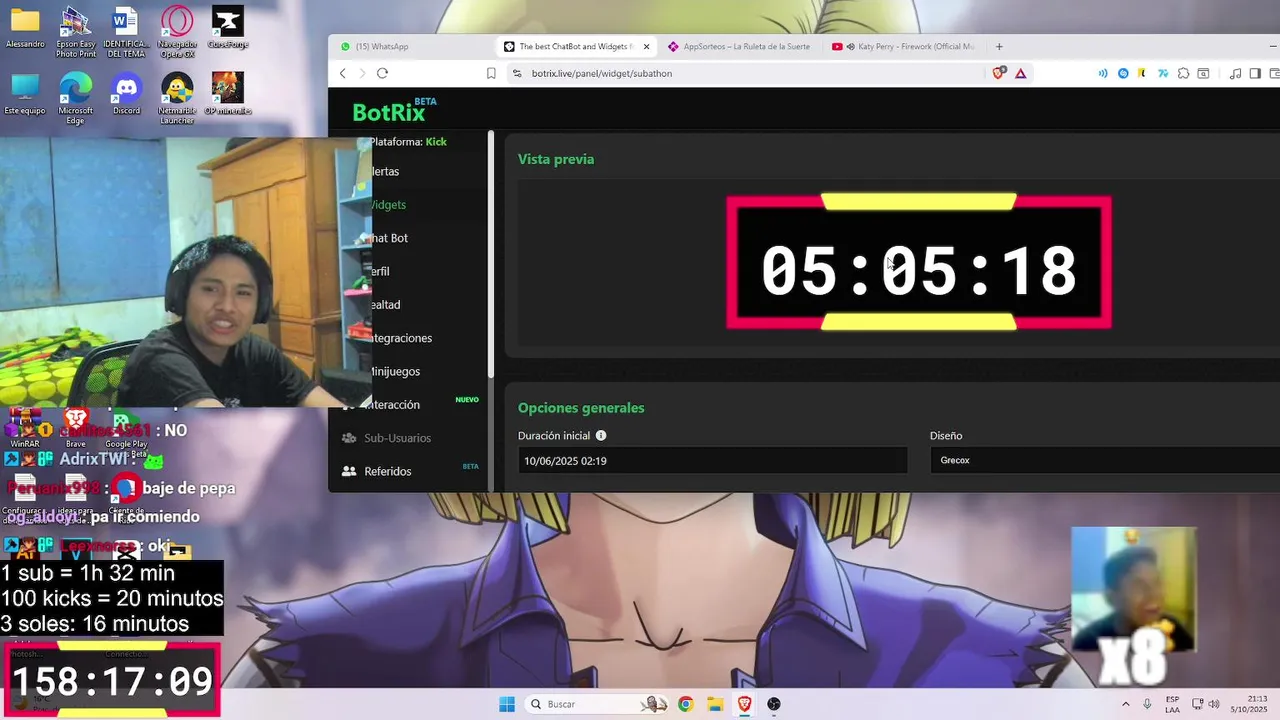Click the Referidos people icon
Viewport: 1280px width, 720px height.
coord(348,471)
